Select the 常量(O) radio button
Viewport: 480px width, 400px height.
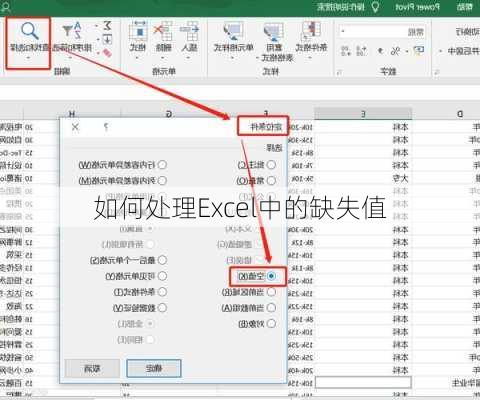[271, 181]
